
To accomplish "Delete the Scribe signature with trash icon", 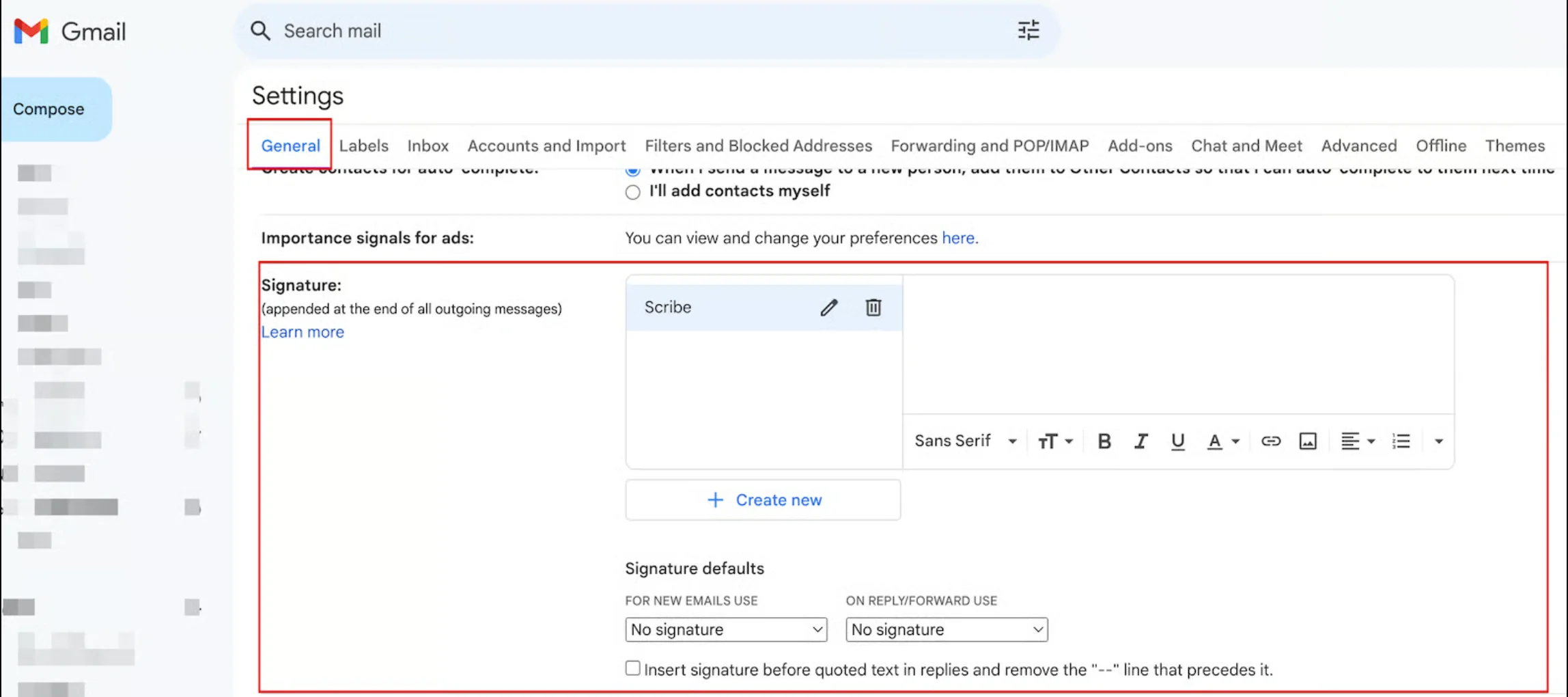I will [x=873, y=307].
